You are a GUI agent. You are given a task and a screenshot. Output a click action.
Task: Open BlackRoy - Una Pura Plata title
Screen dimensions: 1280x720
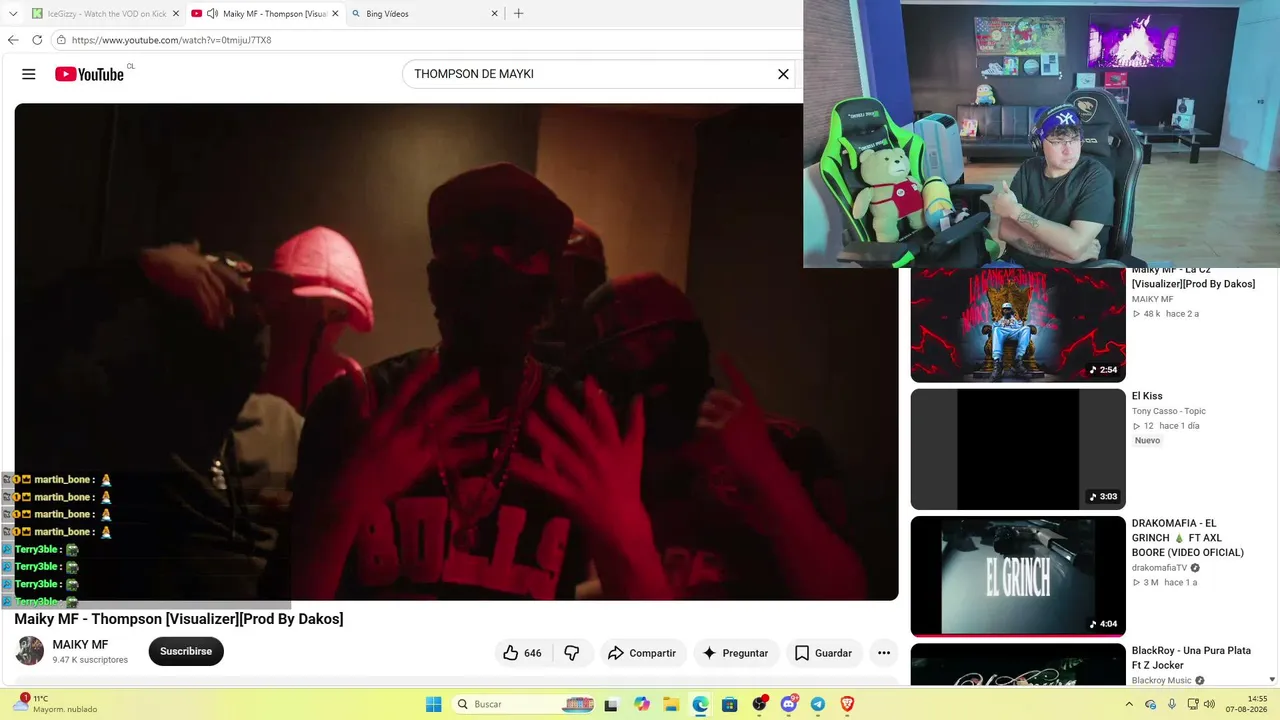click(1191, 658)
